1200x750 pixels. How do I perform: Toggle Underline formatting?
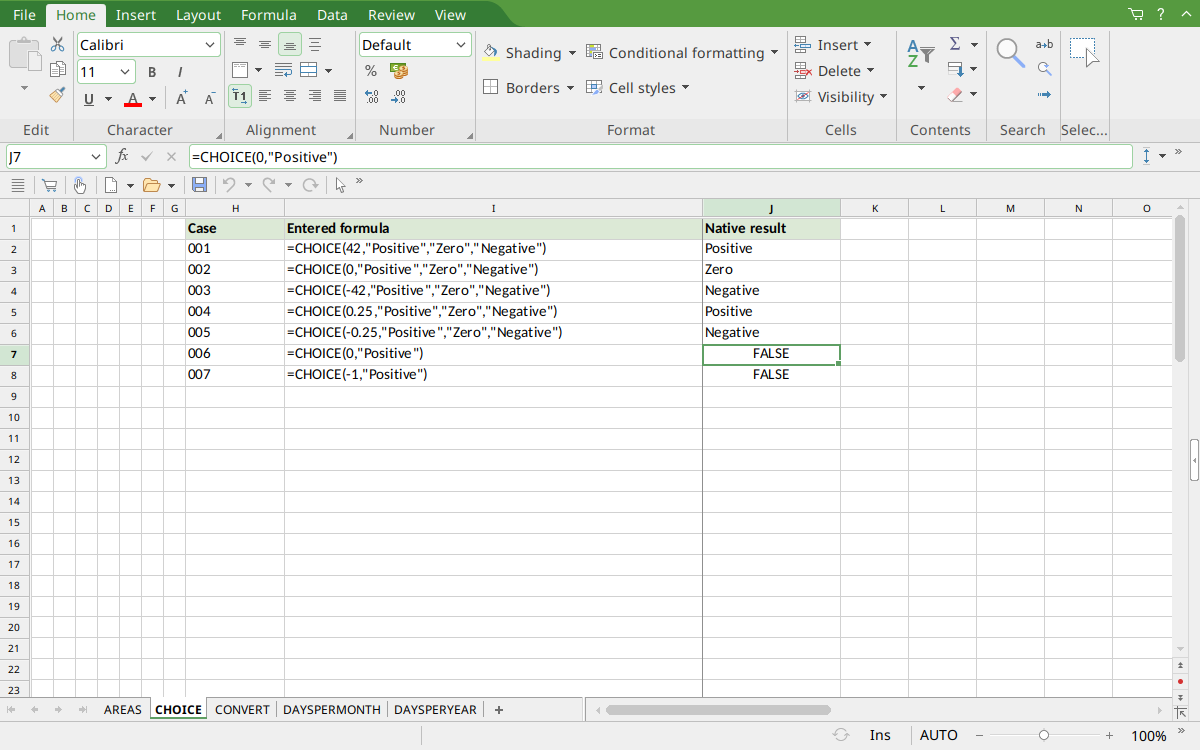(x=89, y=99)
